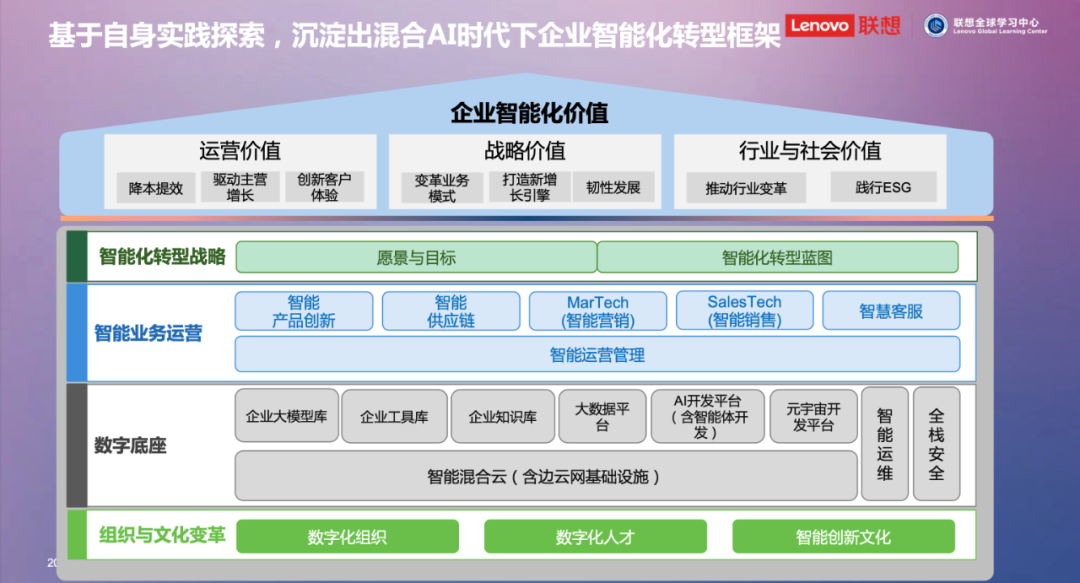Open the 愿景与目标 block

(x=416, y=257)
